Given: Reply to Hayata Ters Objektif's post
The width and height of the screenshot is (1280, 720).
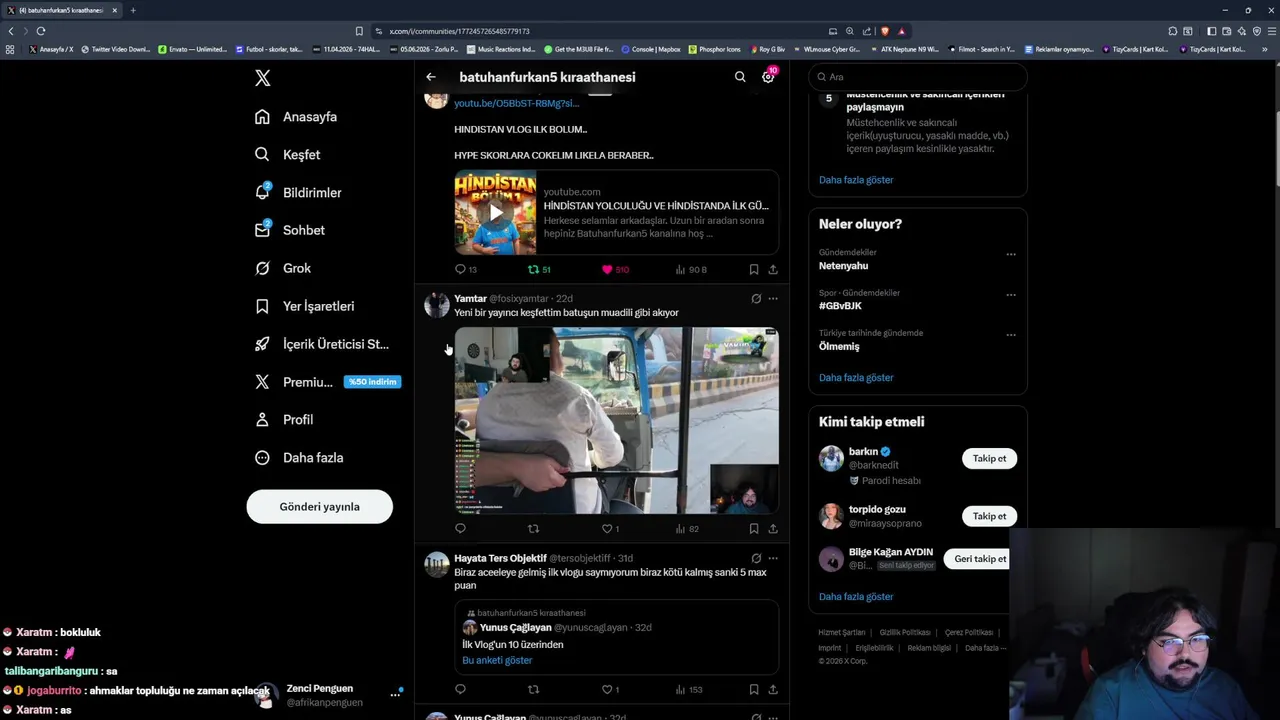Looking at the screenshot, I should click(x=460, y=689).
